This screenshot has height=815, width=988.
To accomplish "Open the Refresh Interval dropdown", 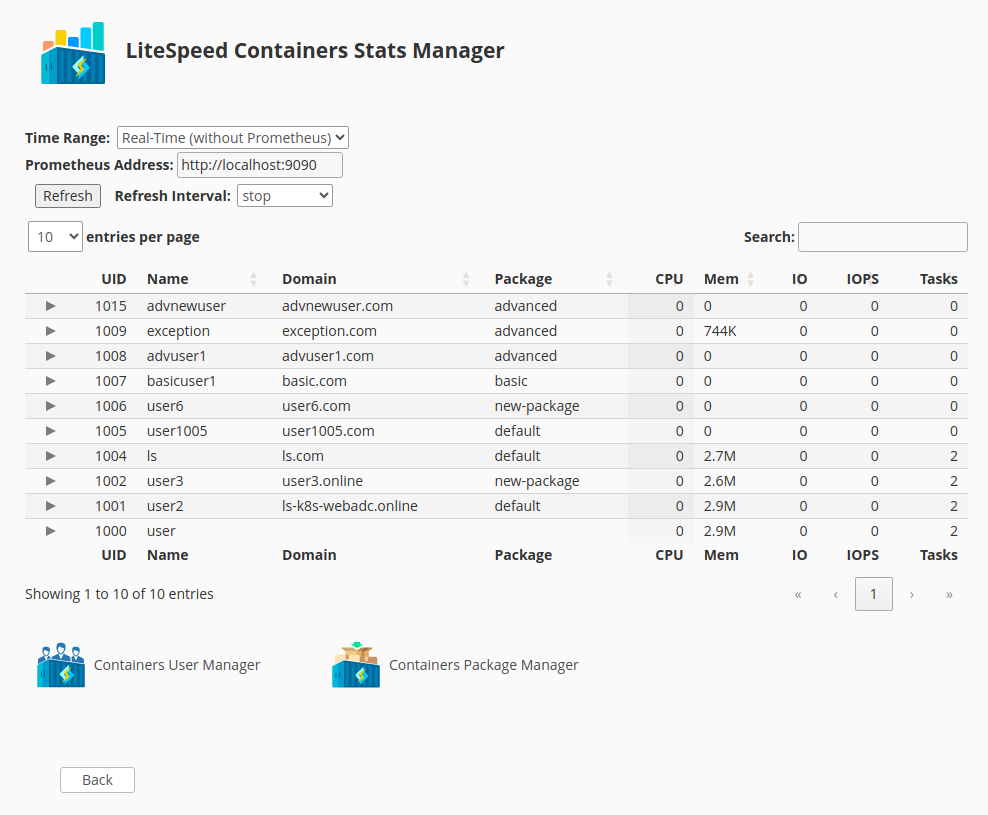I will coord(285,196).
